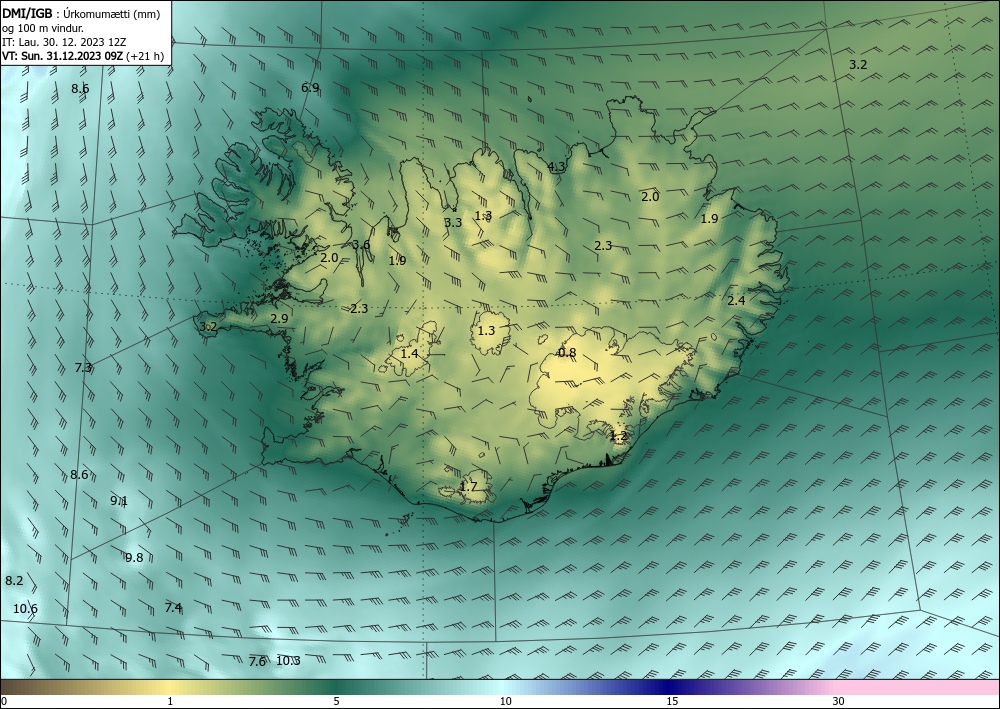Click the 3.6 value label

[361, 245]
